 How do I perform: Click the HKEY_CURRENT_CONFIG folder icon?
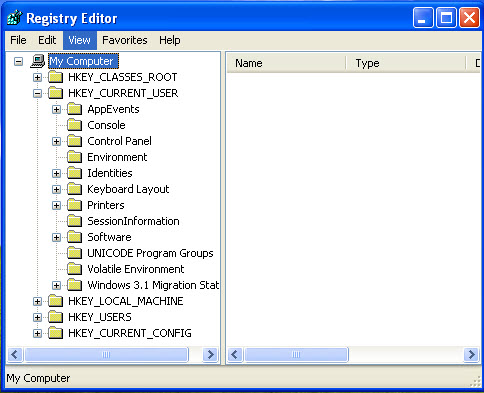click(x=55, y=333)
